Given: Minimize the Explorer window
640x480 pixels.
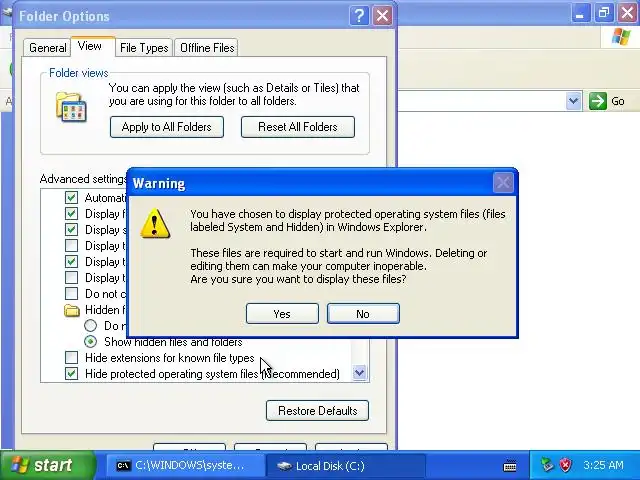Looking at the screenshot, I should [580, 13].
